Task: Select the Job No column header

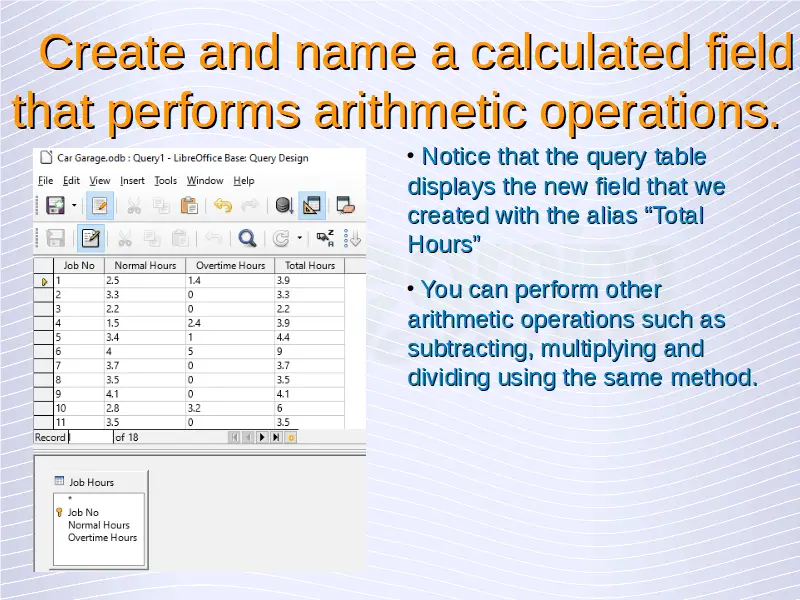Action: click(x=79, y=265)
